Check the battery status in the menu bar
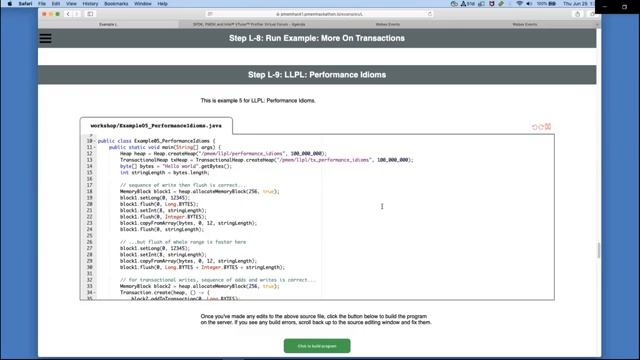 tap(547, 4)
